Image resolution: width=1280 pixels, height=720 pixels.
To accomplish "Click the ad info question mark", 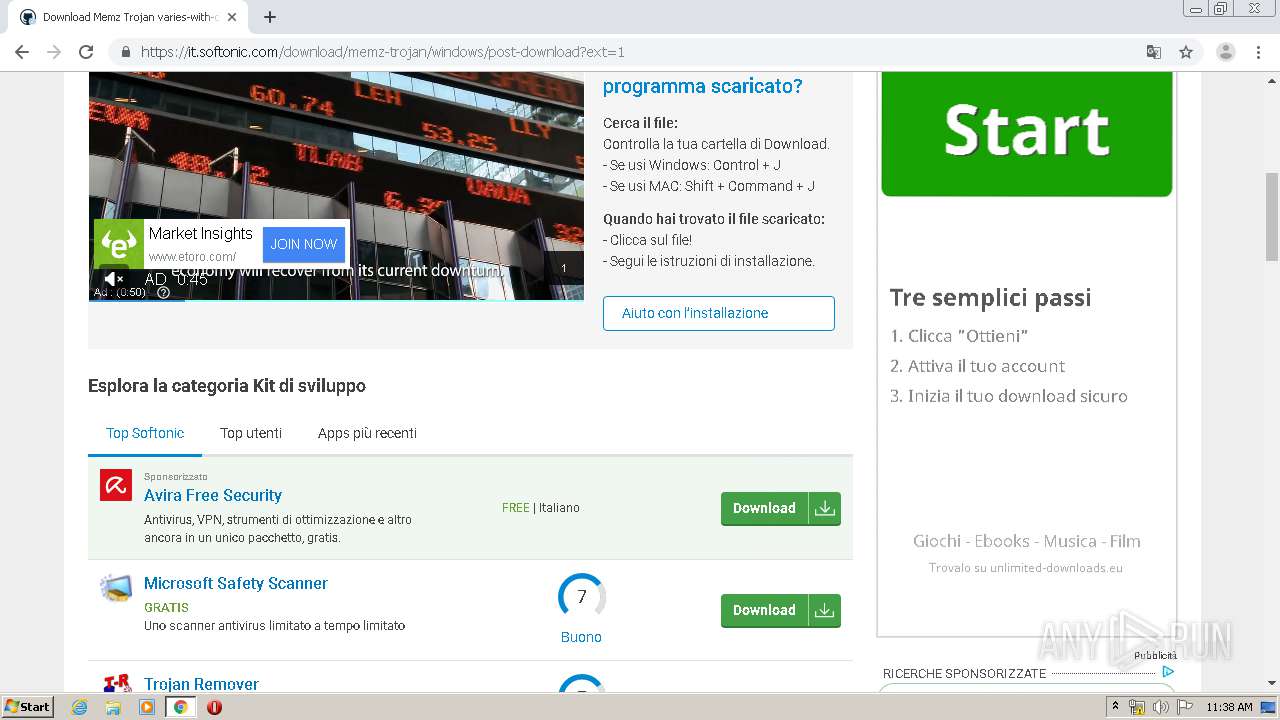I will pos(164,293).
